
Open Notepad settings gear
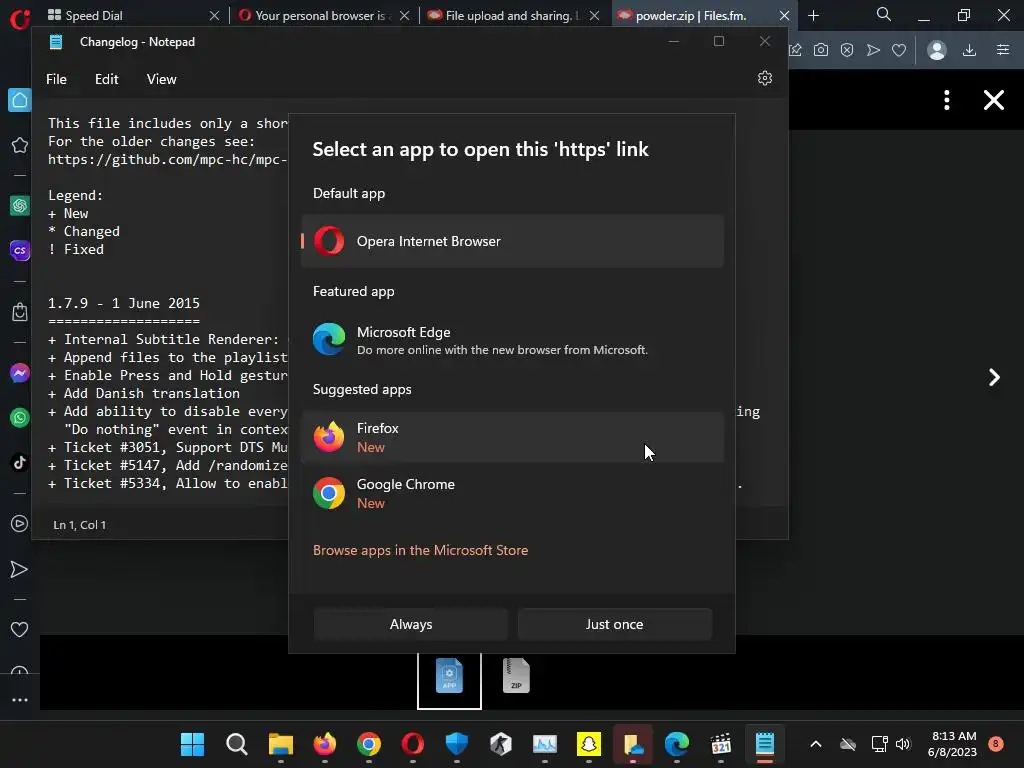coord(765,78)
